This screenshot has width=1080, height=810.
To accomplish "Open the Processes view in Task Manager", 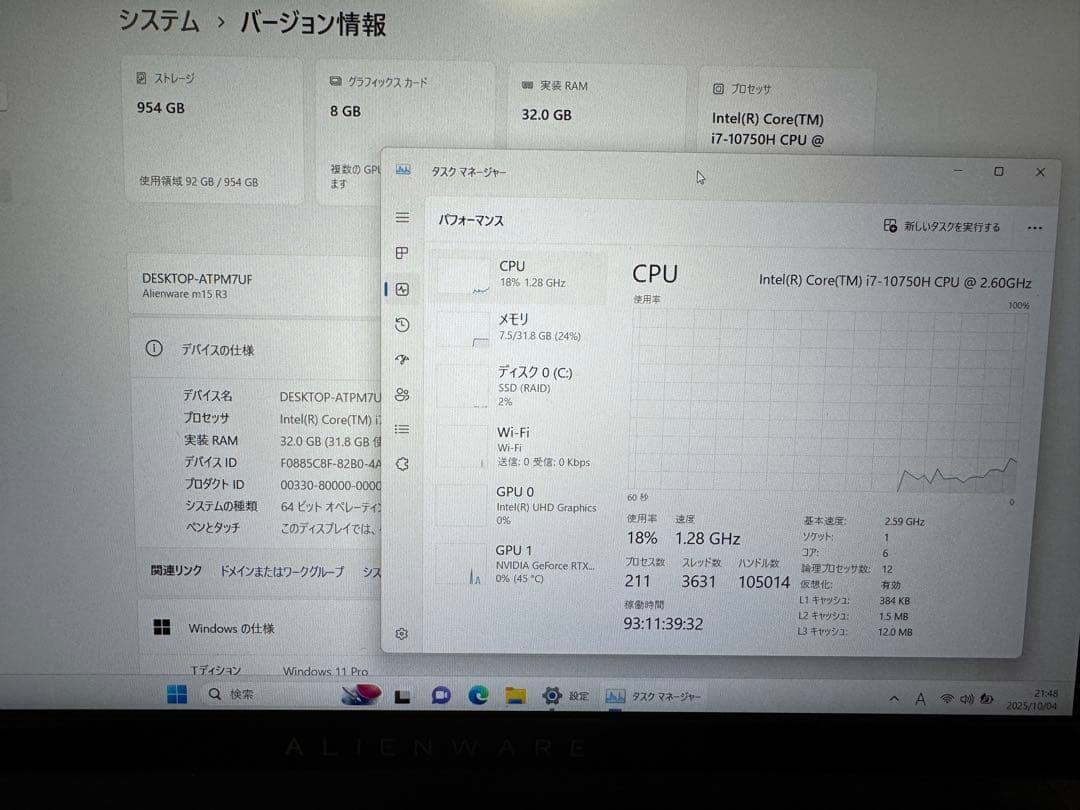I will (402, 252).
